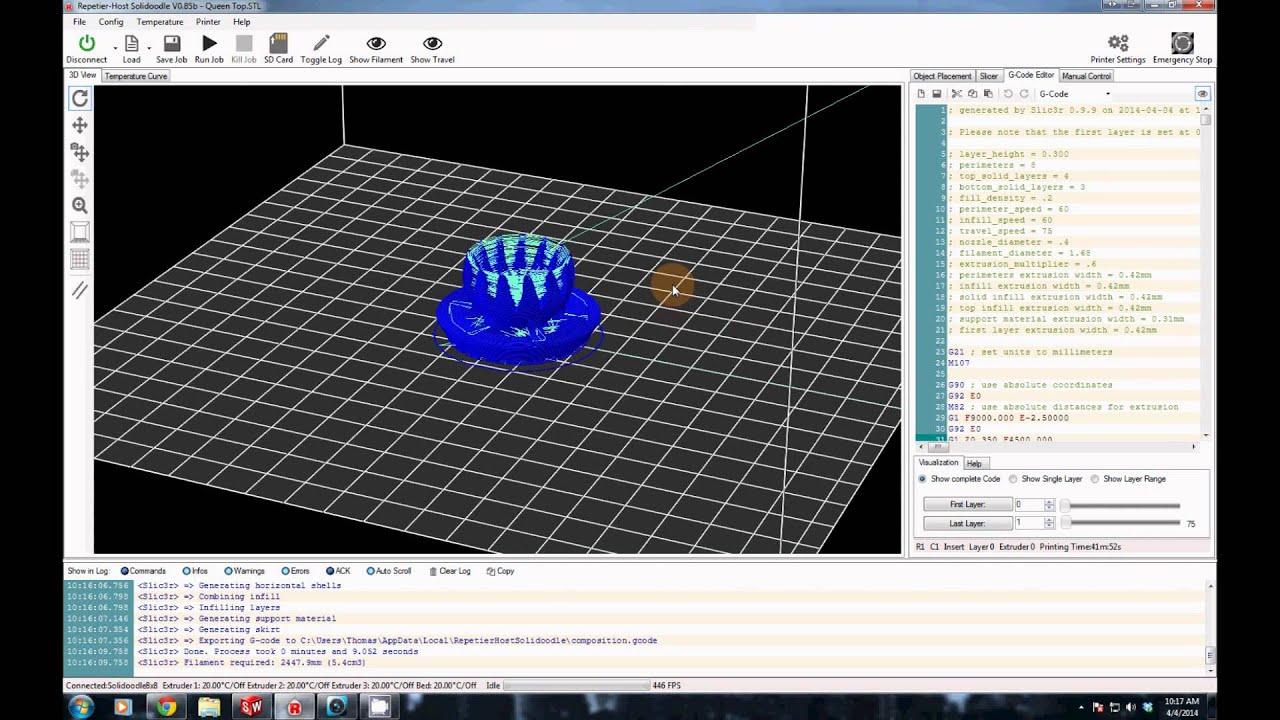Switch to the Temperature Curve tab
The image size is (1280, 720).
136,76
